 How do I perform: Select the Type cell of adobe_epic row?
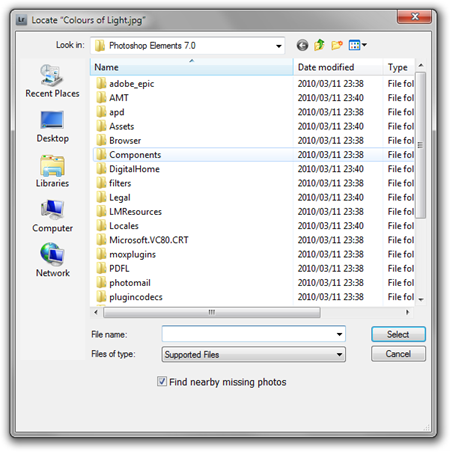(401, 83)
